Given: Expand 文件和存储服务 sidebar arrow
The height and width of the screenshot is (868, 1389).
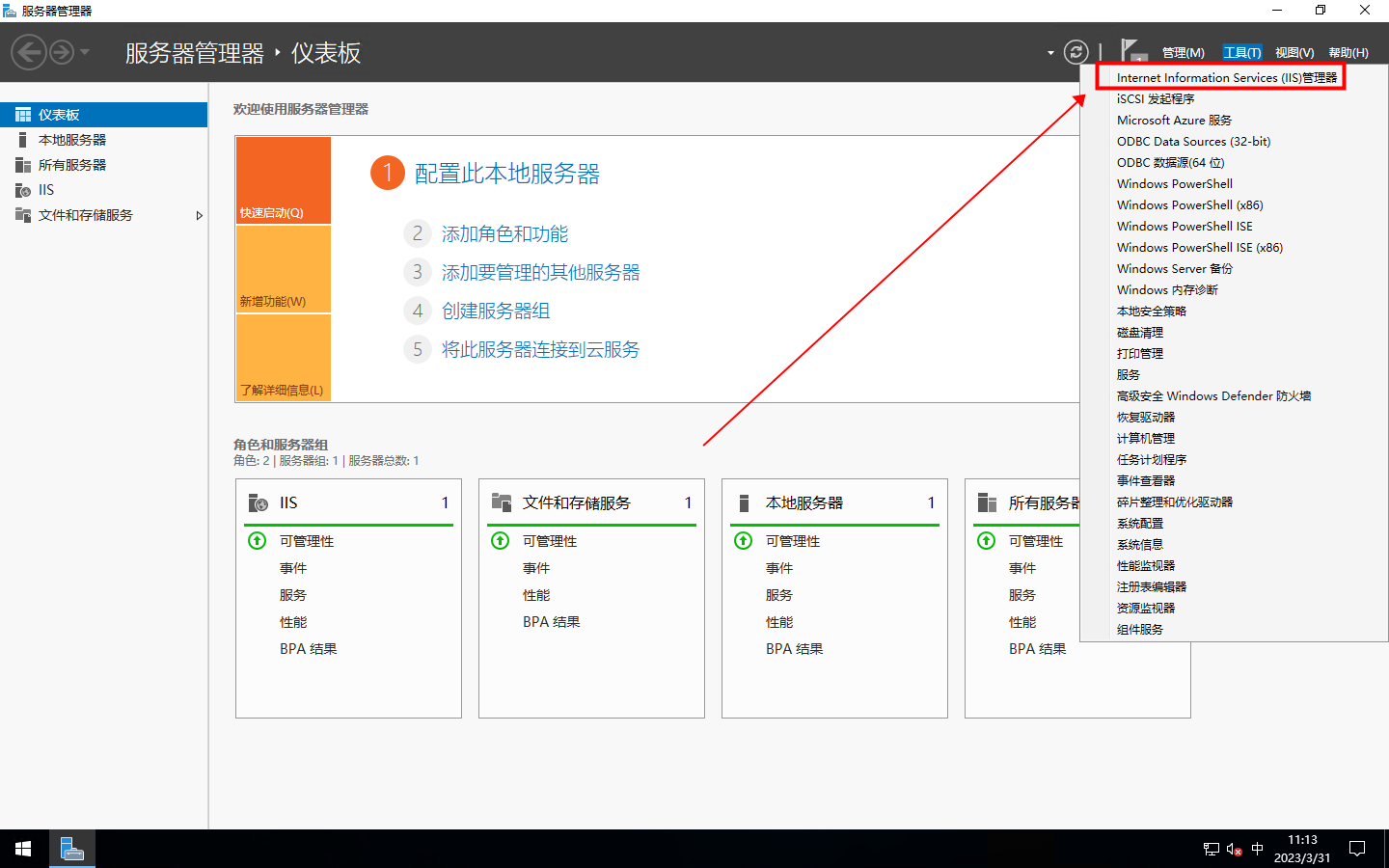Looking at the screenshot, I should click(x=200, y=215).
